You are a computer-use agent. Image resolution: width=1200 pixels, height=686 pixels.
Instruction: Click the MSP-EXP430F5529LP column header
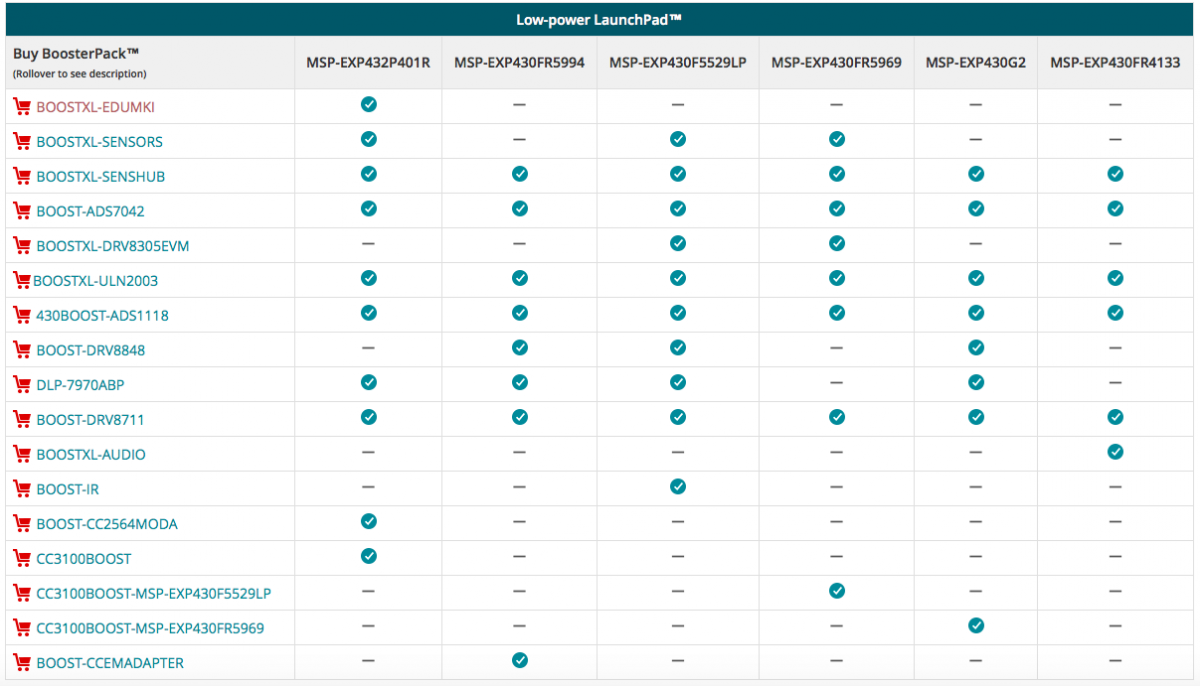pos(678,63)
